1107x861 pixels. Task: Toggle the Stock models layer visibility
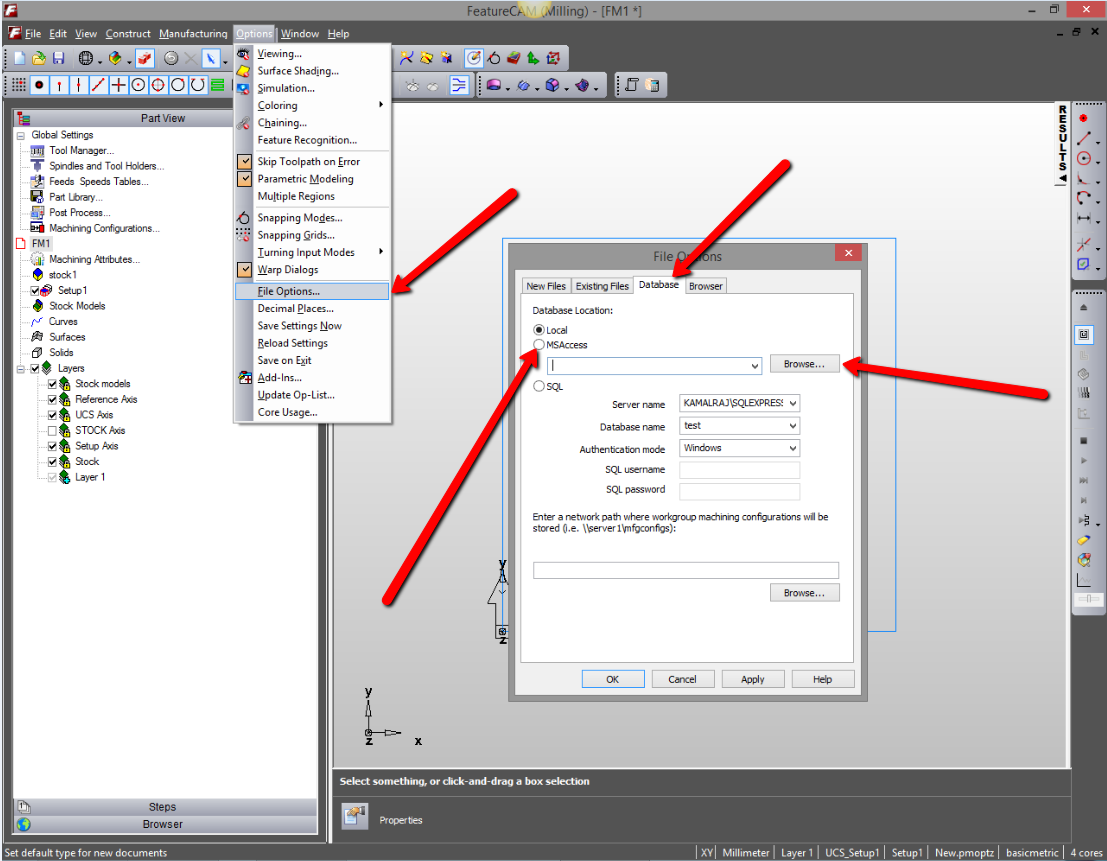(50, 383)
